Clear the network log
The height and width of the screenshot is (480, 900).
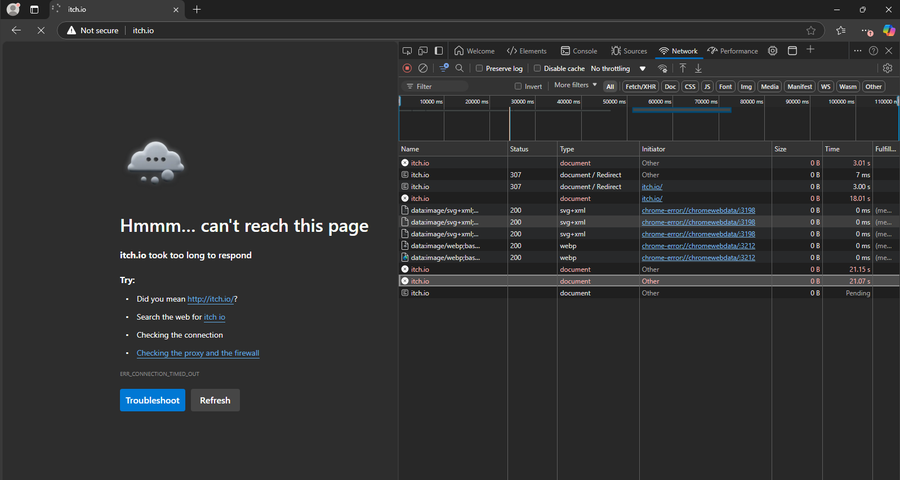pyautogui.click(x=422, y=68)
